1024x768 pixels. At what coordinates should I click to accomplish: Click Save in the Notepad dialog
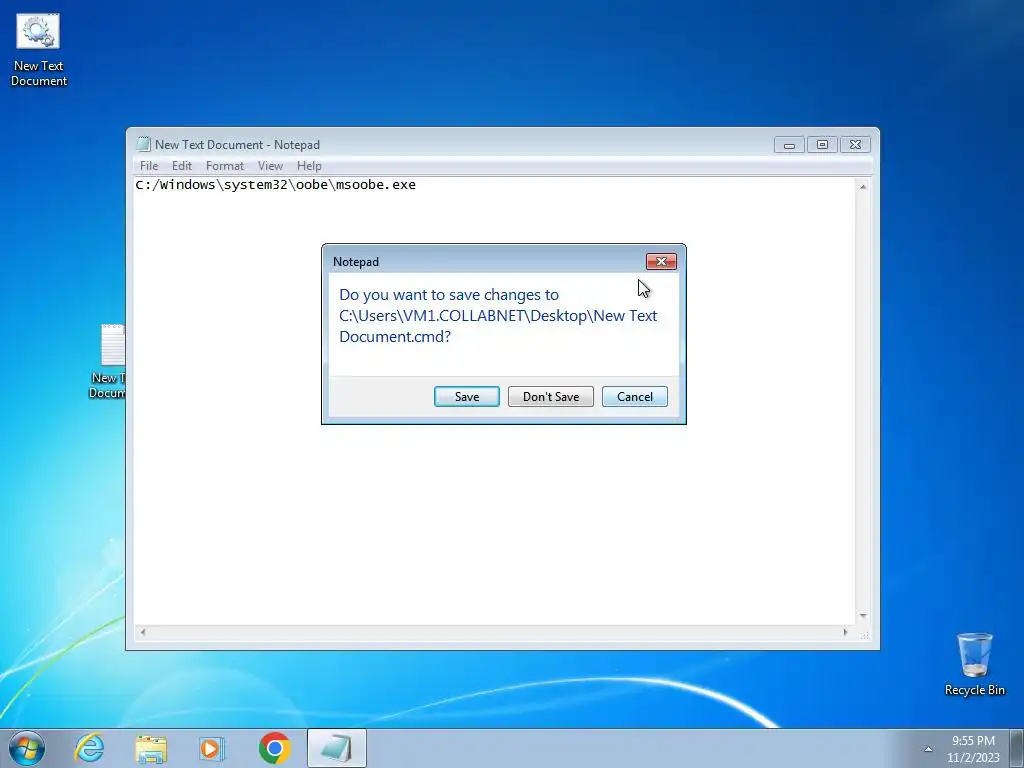click(x=466, y=396)
